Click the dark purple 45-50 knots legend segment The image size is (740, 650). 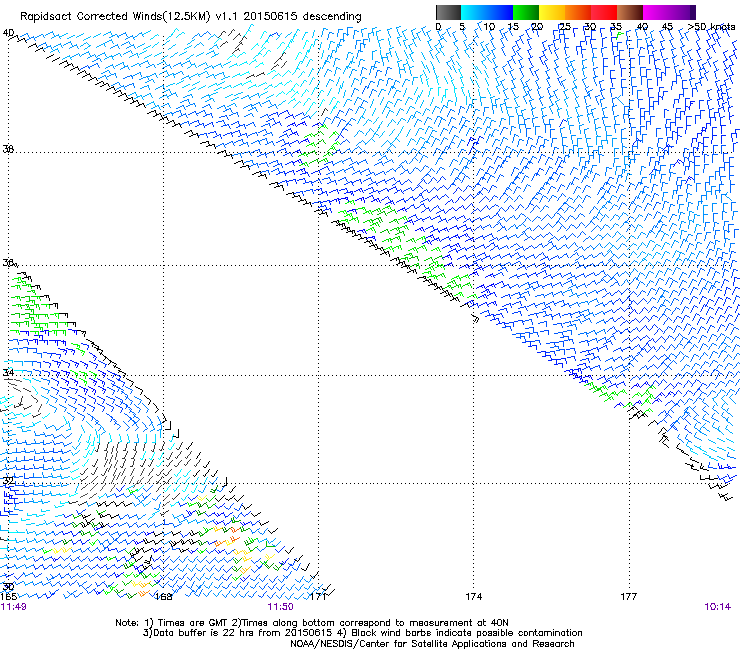tap(682, 12)
